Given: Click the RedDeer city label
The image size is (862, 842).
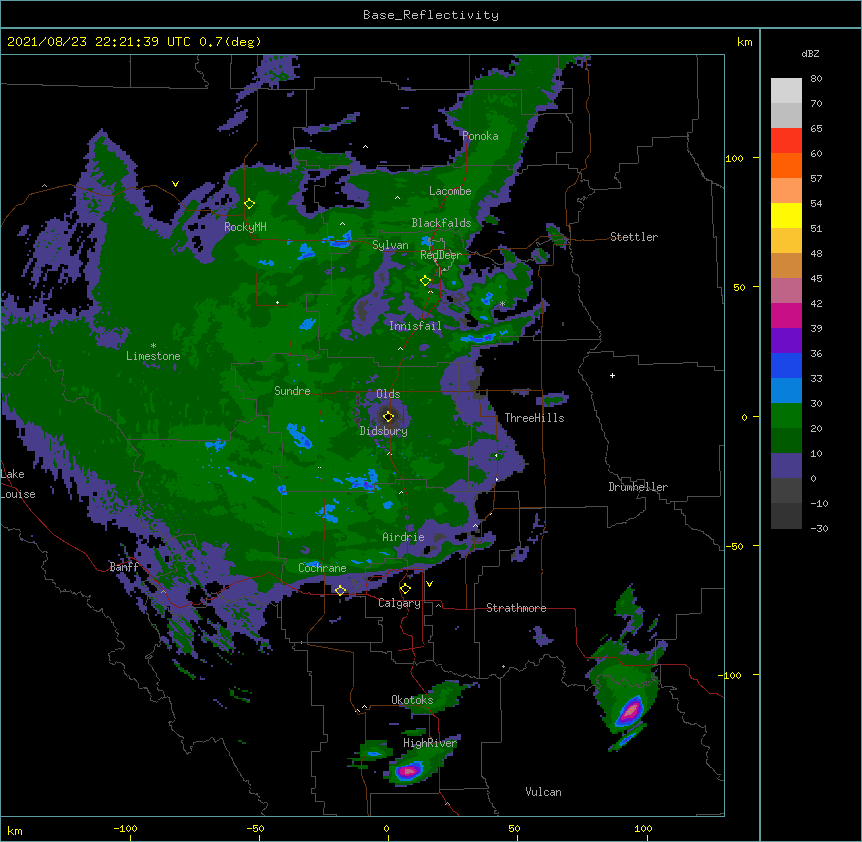Looking at the screenshot, I should [440, 255].
